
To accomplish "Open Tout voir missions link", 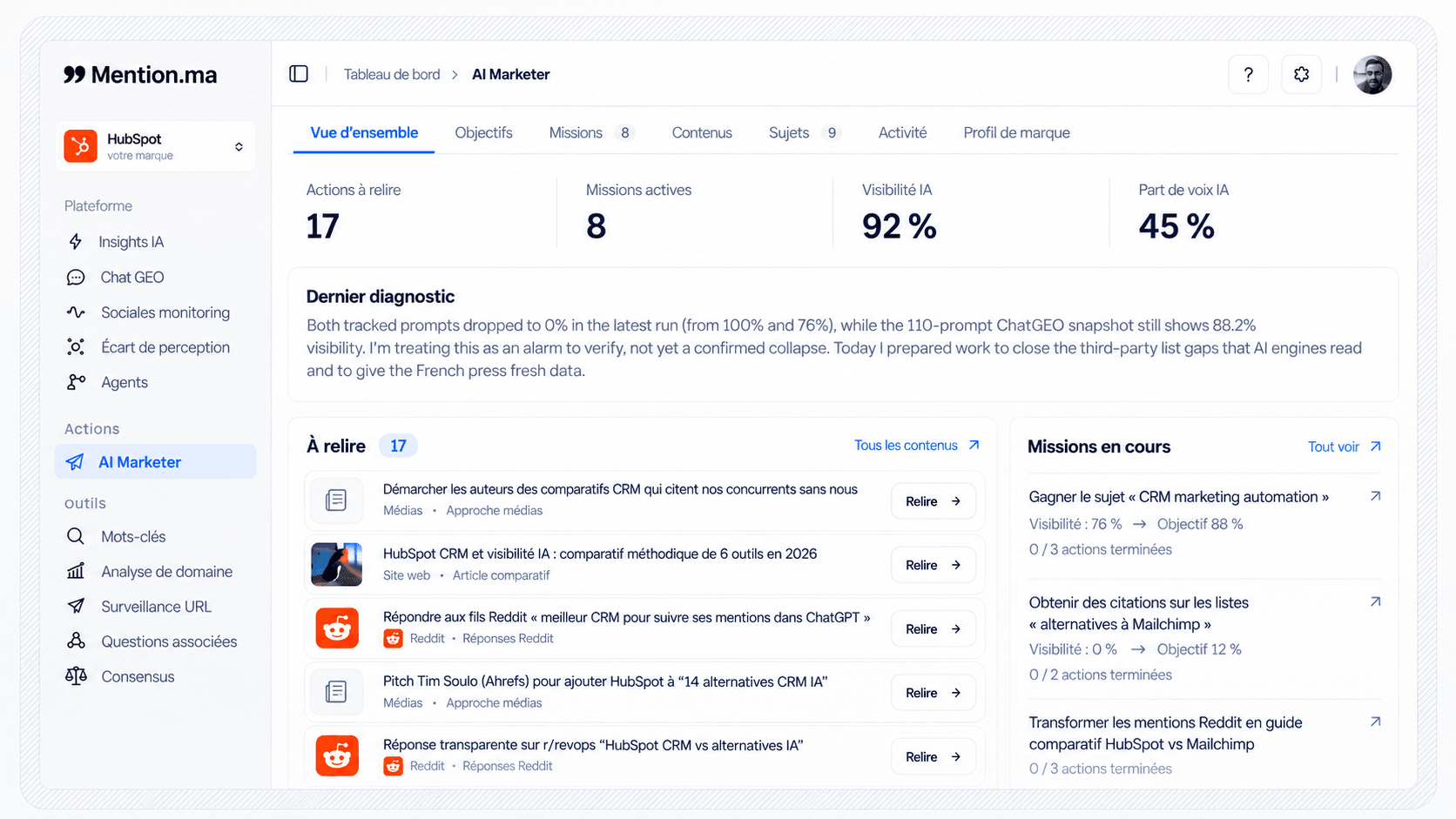I will [1345, 446].
